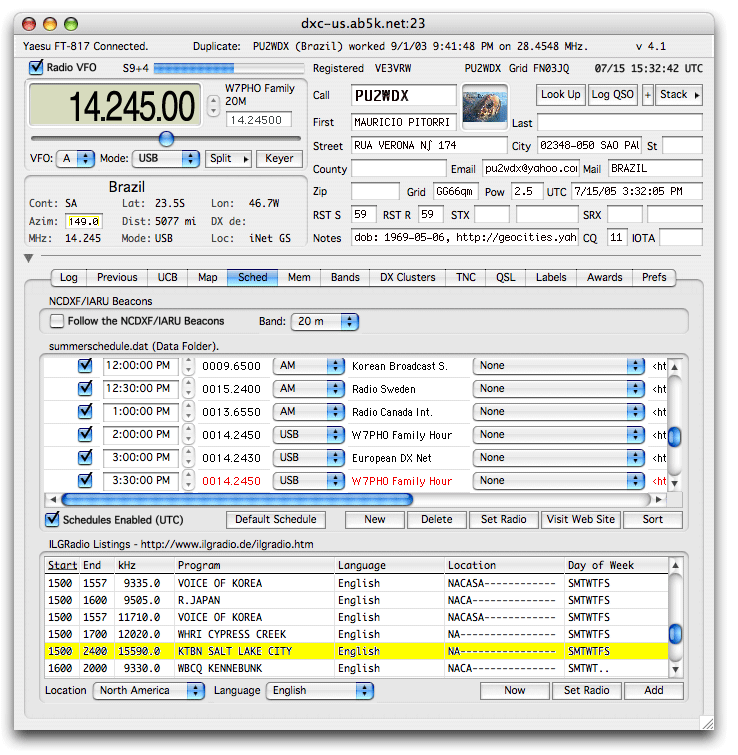Toggle the Radio VFO checkbox

click(x=37, y=68)
